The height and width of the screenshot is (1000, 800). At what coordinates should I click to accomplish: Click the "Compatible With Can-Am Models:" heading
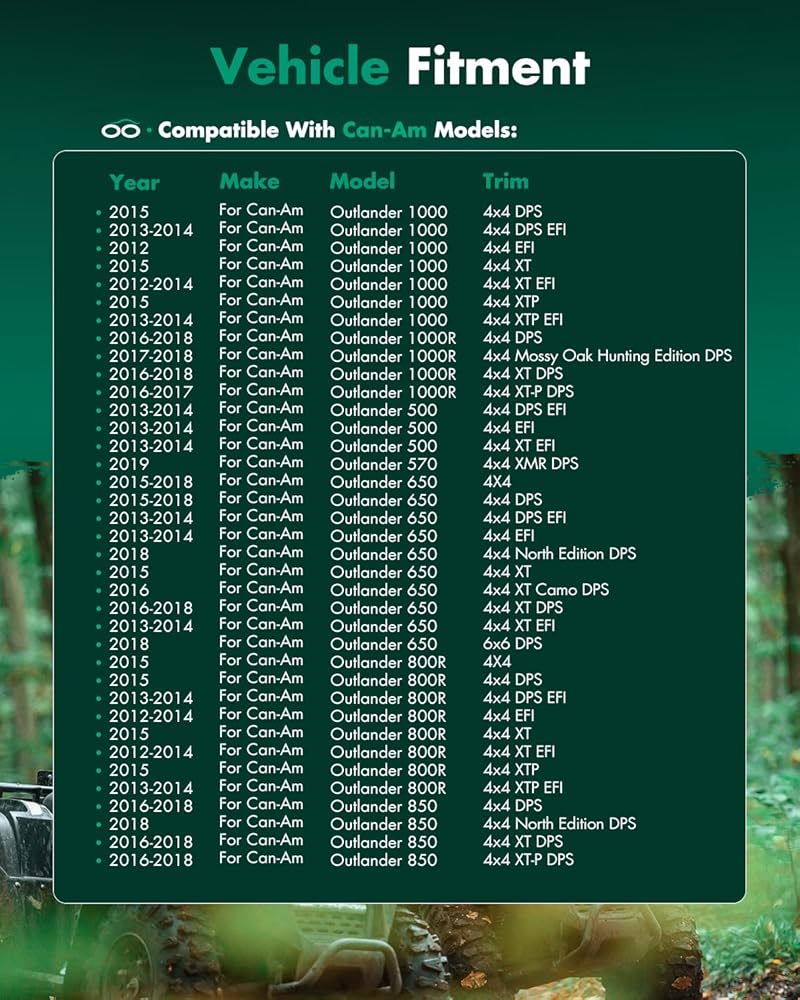pos(337,130)
